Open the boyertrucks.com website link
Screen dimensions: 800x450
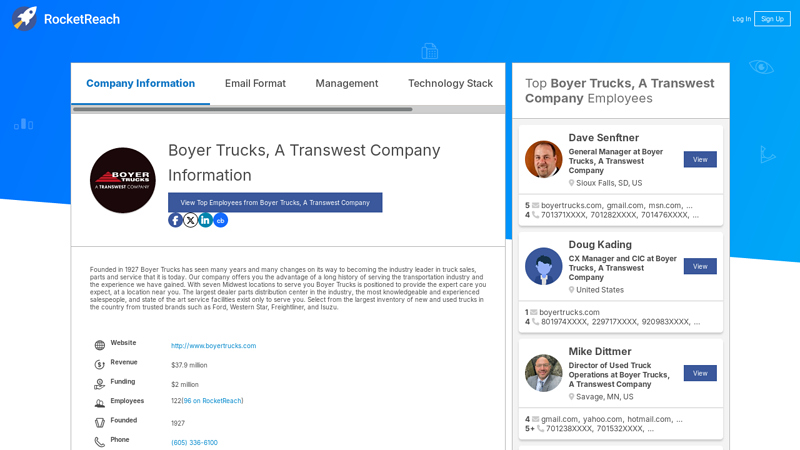[213, 346]
